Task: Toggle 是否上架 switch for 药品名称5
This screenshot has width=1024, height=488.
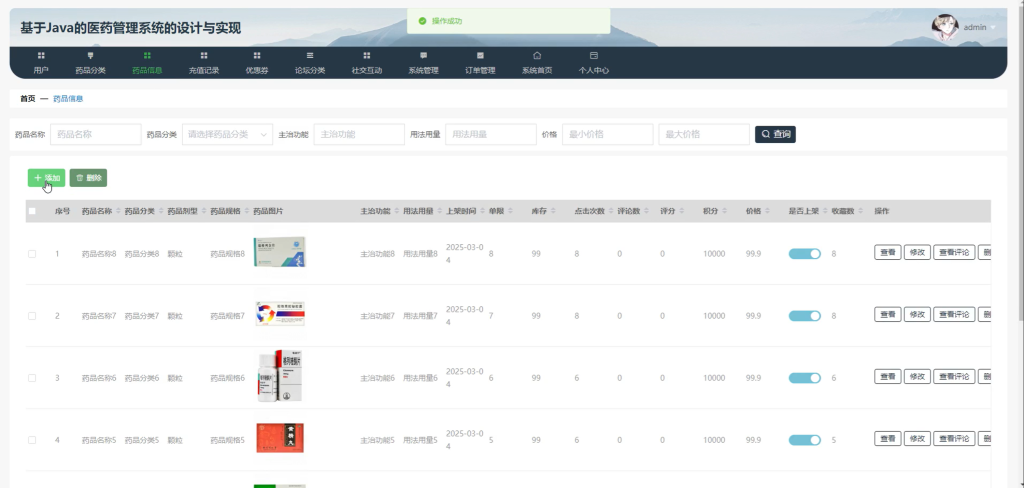Action: (x=805, y=440)
